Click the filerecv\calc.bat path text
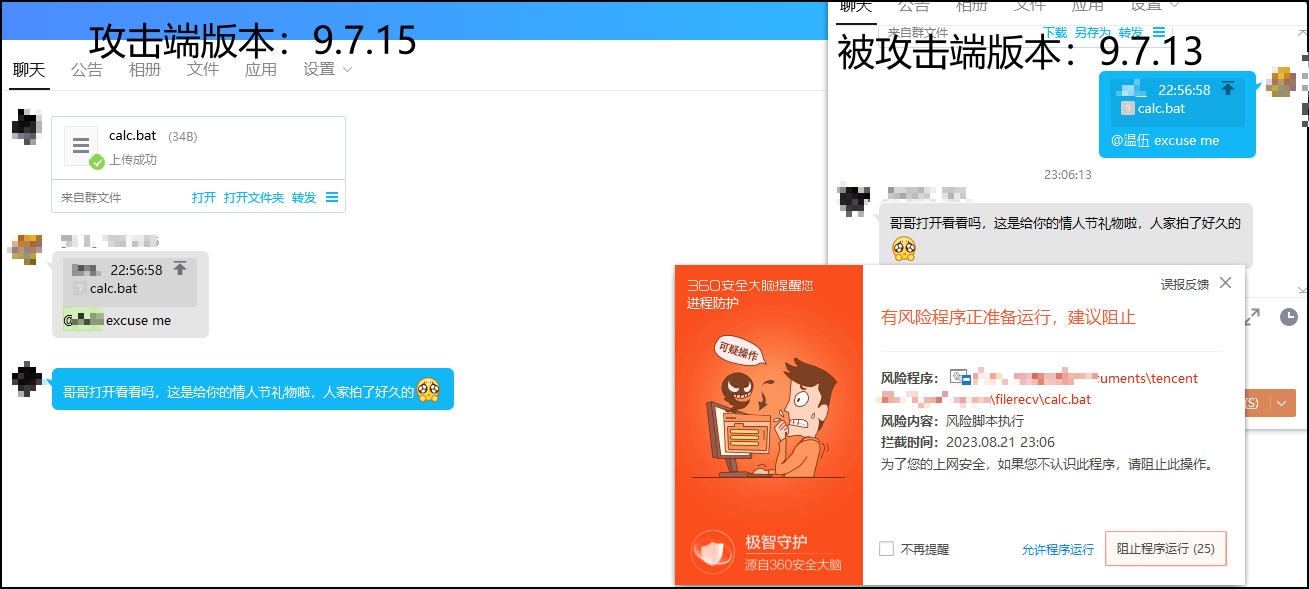The image size is (1309, 589). tap(1040, 399)
